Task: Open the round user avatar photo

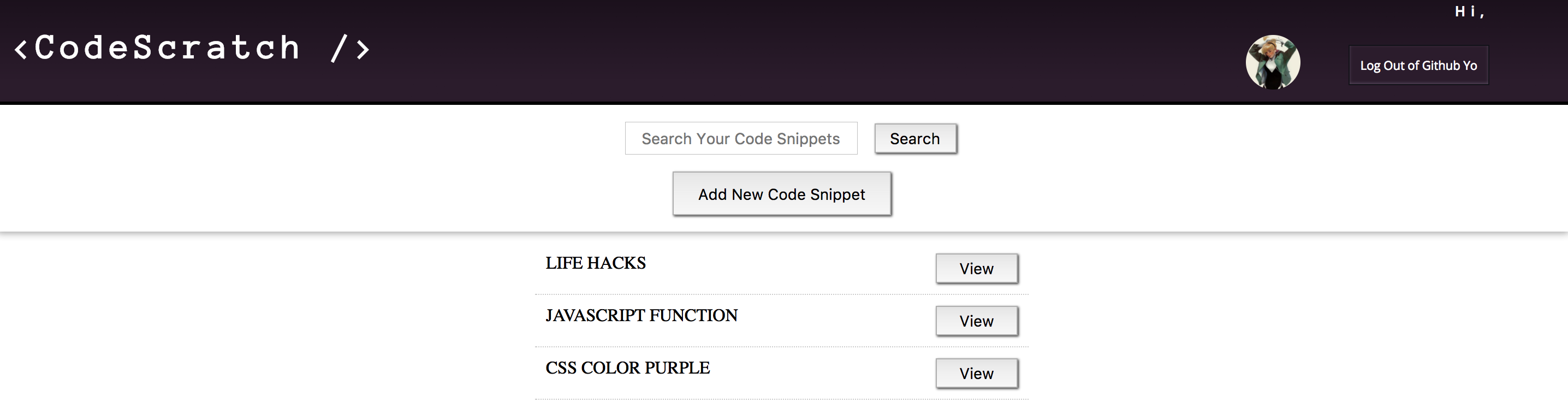Action: (1272, 62)
